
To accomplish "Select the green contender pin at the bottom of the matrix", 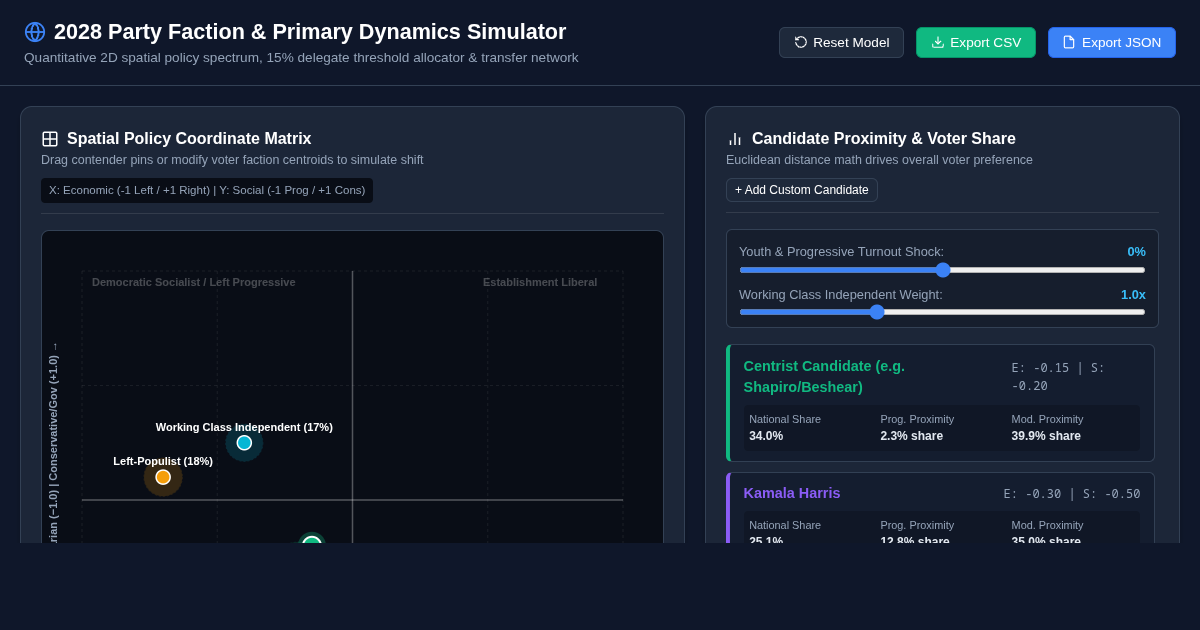I will (x=312, y=542).
